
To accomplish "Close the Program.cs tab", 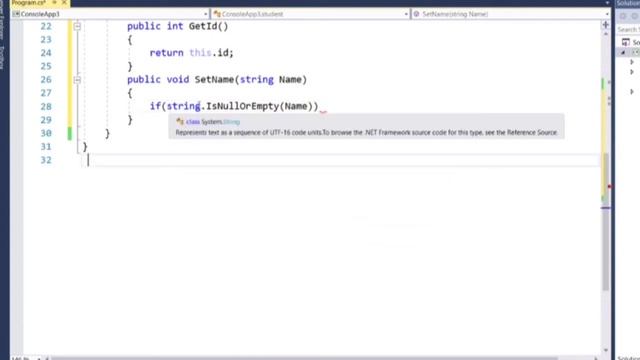I will [64, 2].
